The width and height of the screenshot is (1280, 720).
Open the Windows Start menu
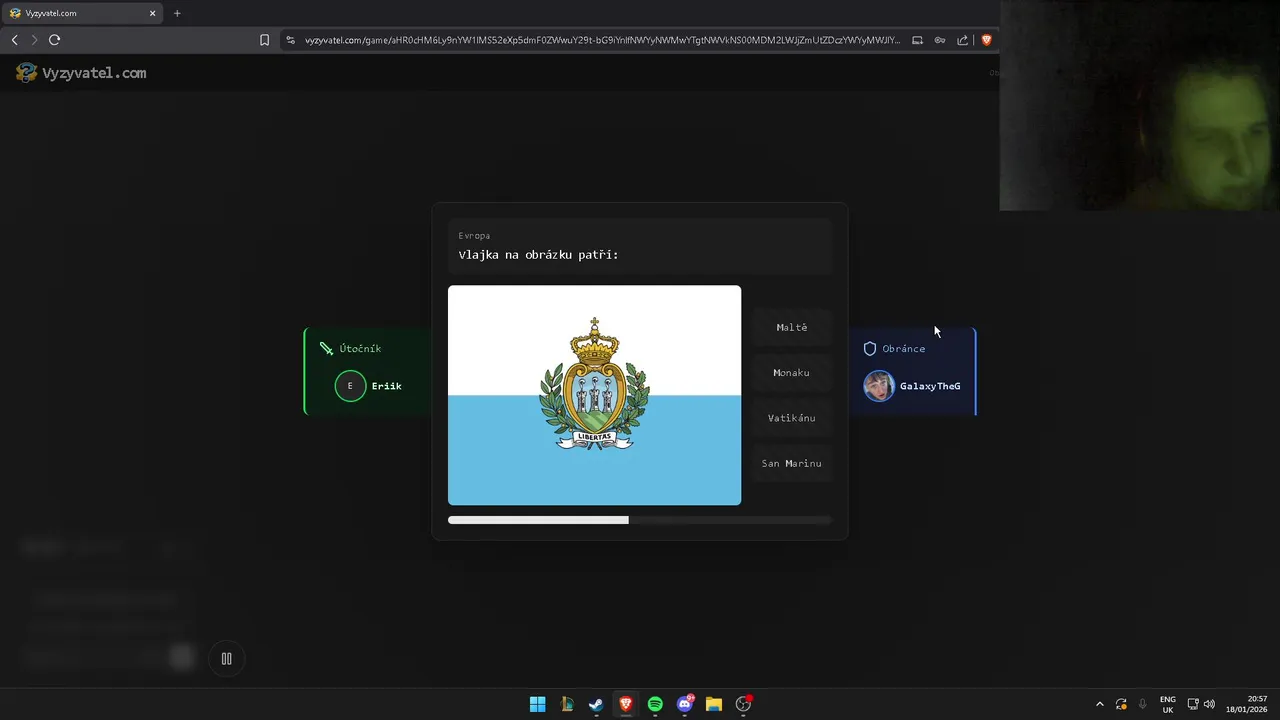click(537, 704)
